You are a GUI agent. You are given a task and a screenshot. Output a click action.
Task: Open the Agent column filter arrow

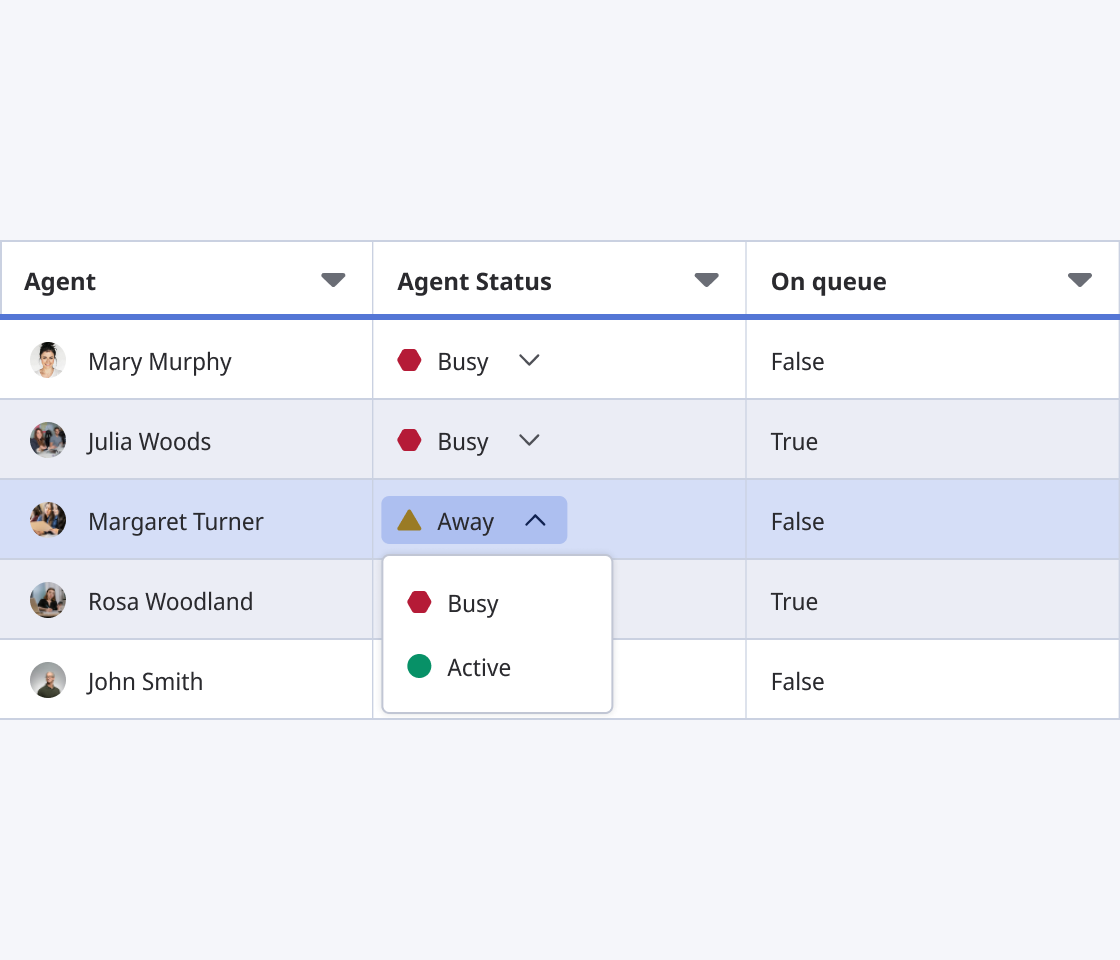333,279
